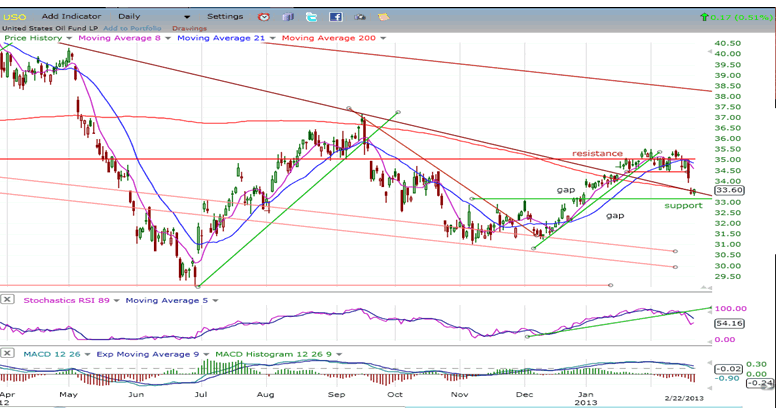Click the alarm clock alert icon

[x=264, y=17]
